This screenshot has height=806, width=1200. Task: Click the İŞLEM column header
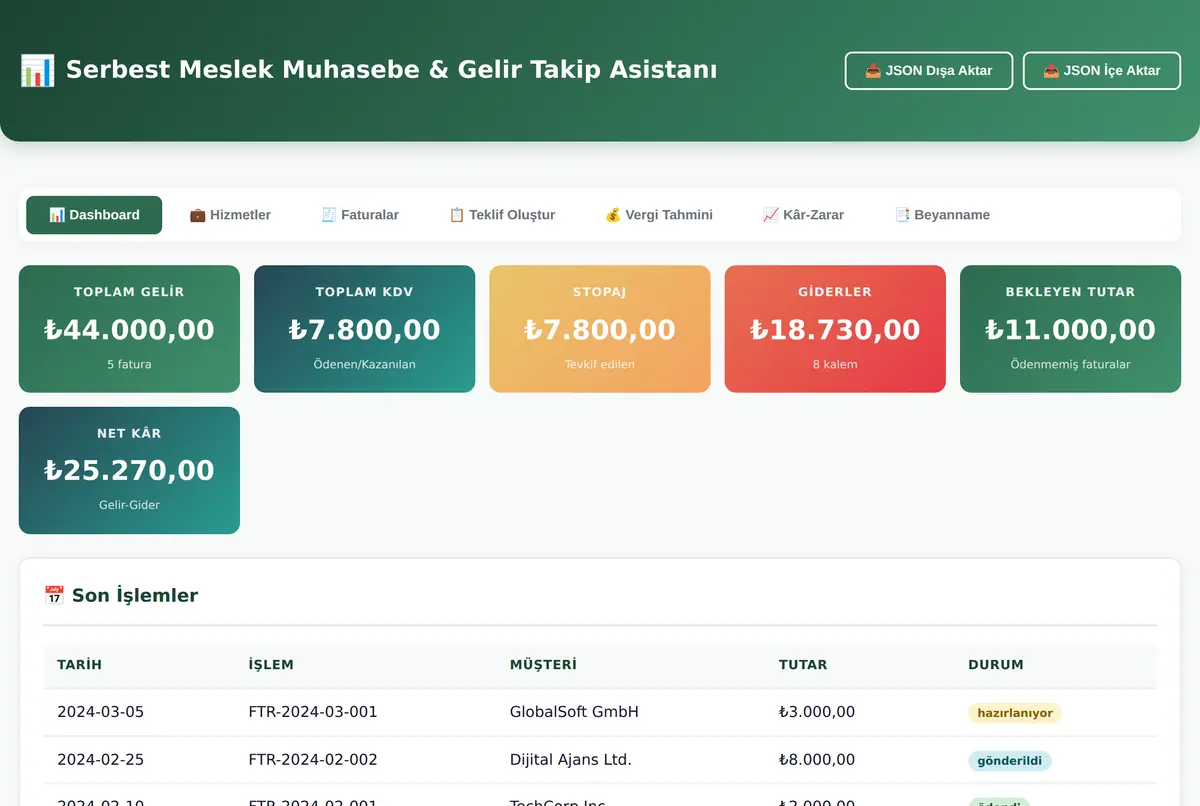[x=272, y=665]
